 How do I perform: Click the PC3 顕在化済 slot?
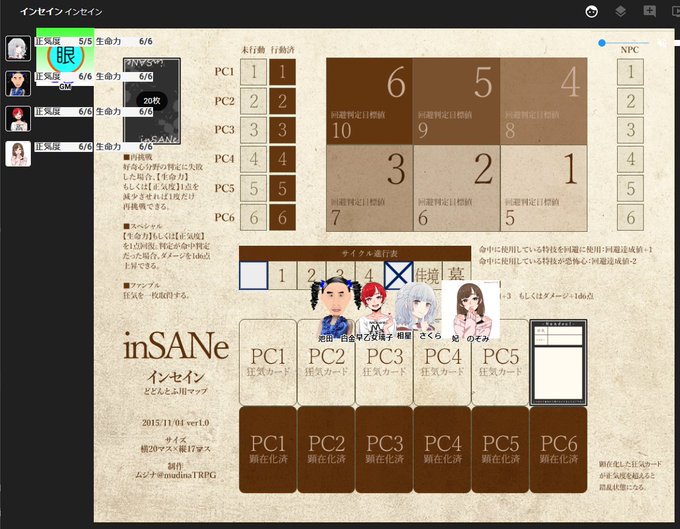[x=384, y=450]
